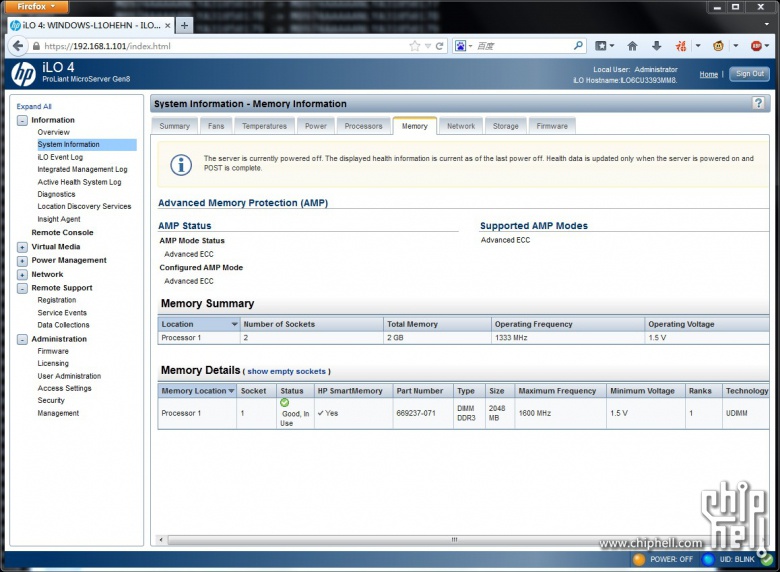Click the browser back arrow button

tap(18, 46)
